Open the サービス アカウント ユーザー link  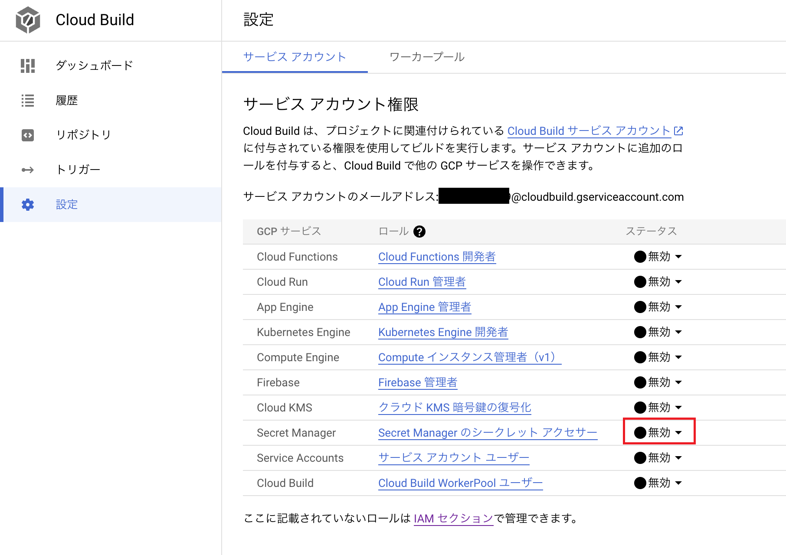pos(454,457)
